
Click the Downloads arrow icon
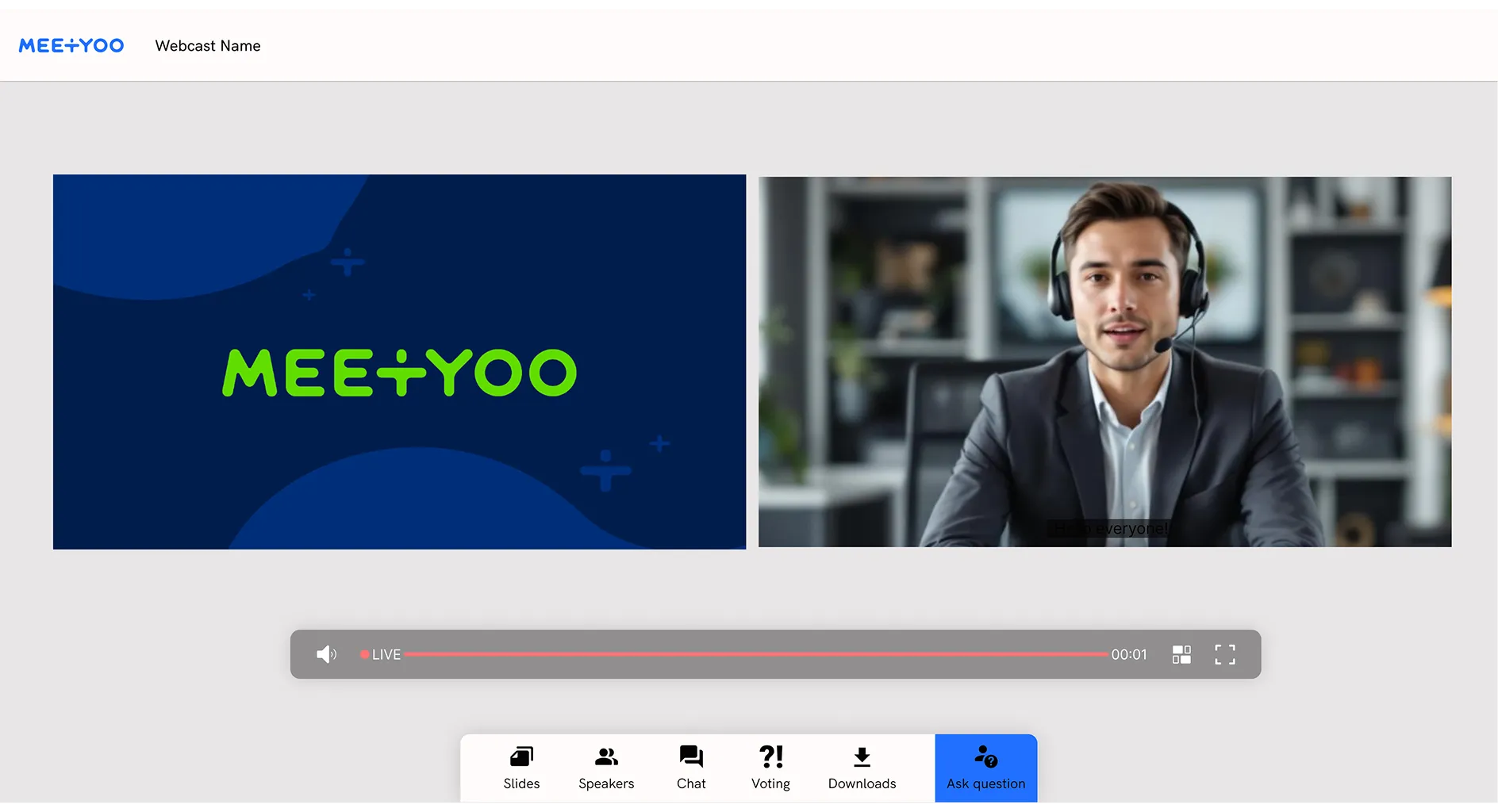pyautogui.click(x=862, y=757)
